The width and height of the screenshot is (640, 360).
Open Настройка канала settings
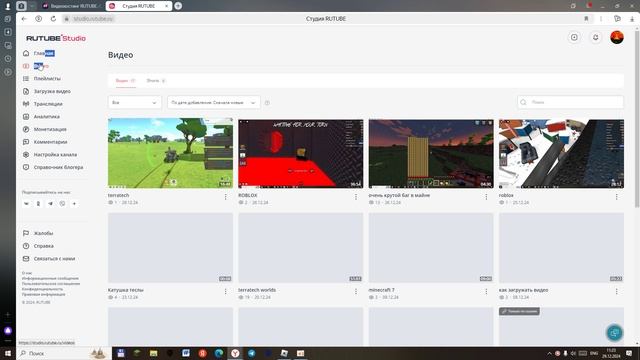(x=50, y=154)
